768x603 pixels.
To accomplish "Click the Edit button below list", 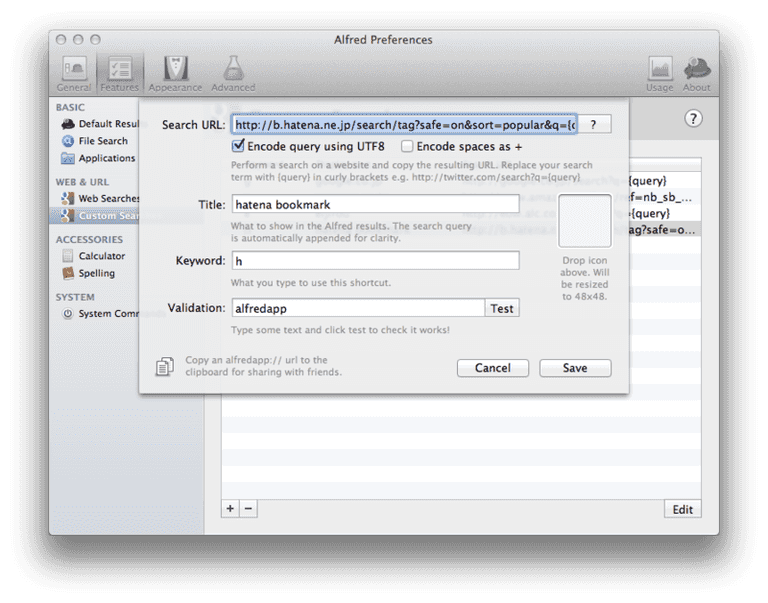I will [x=682, y=509].
